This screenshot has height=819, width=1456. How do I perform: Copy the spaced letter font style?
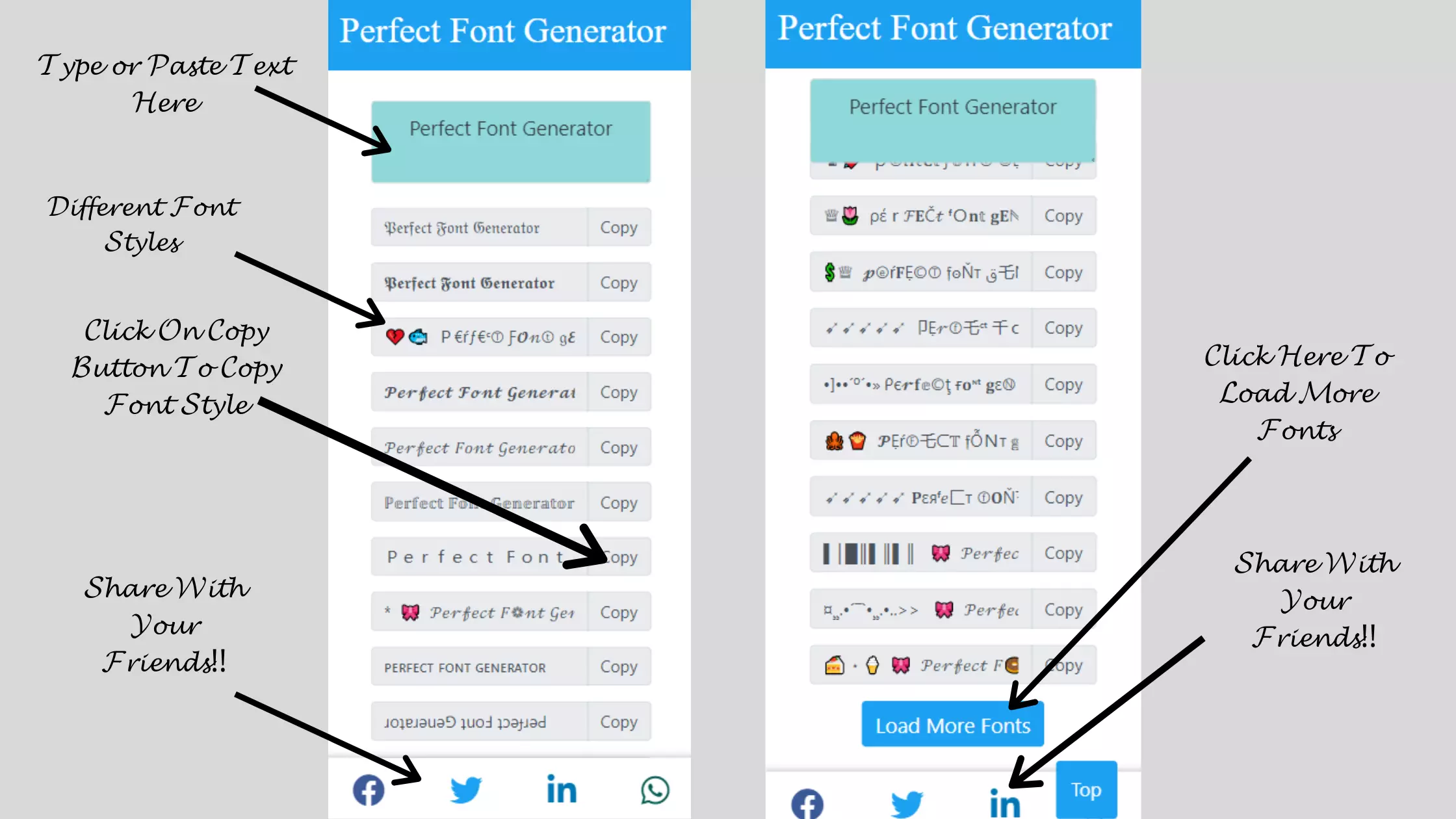point(618,557)
